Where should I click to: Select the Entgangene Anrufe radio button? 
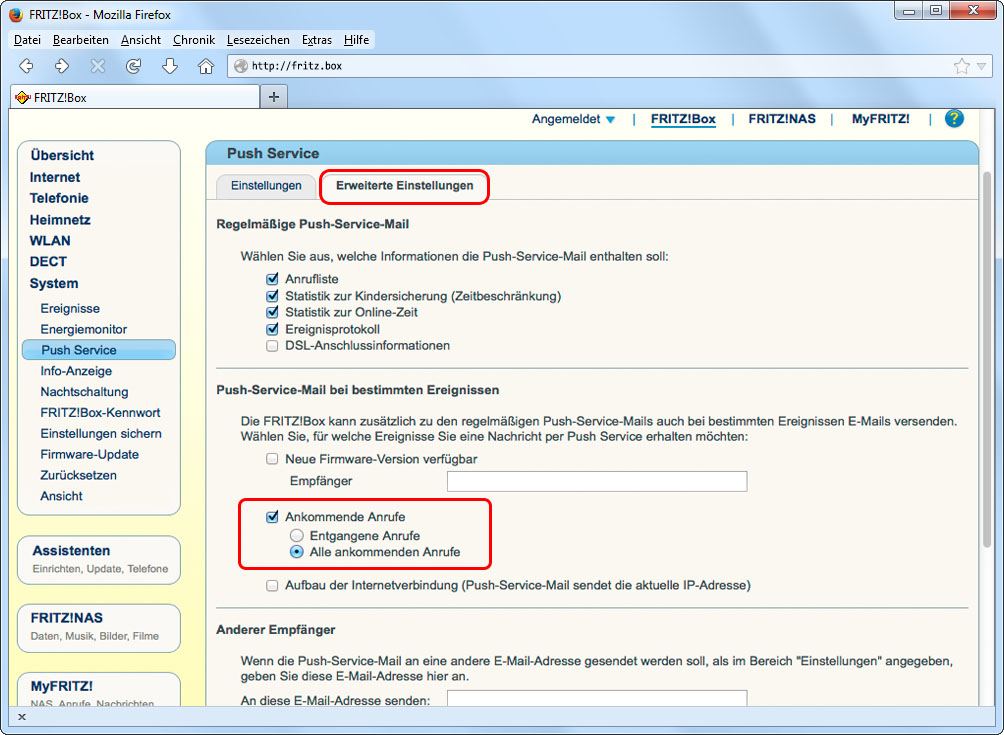pos(296,535)
